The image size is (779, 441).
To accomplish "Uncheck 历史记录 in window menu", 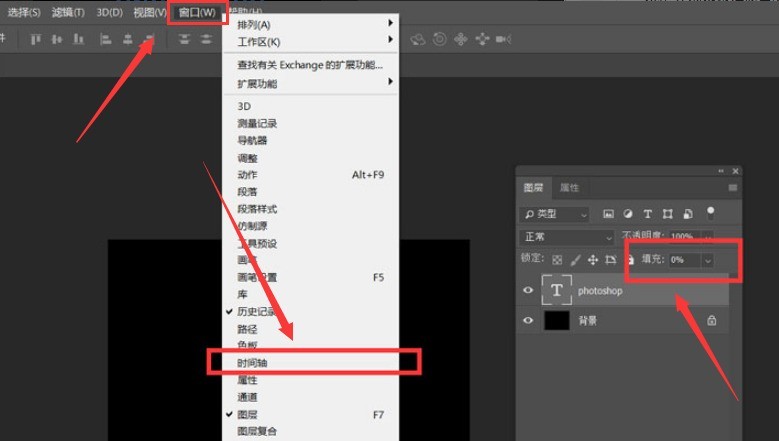I will [310, 311].
